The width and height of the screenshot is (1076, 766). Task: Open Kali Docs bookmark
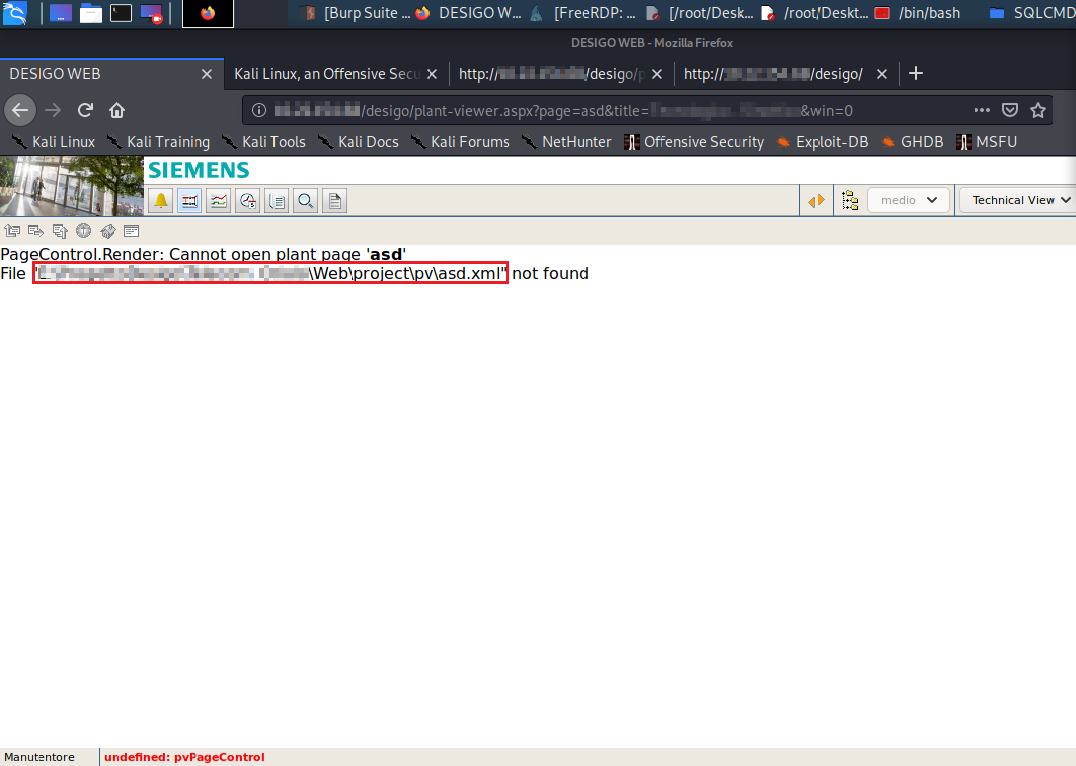pos(358,142)
